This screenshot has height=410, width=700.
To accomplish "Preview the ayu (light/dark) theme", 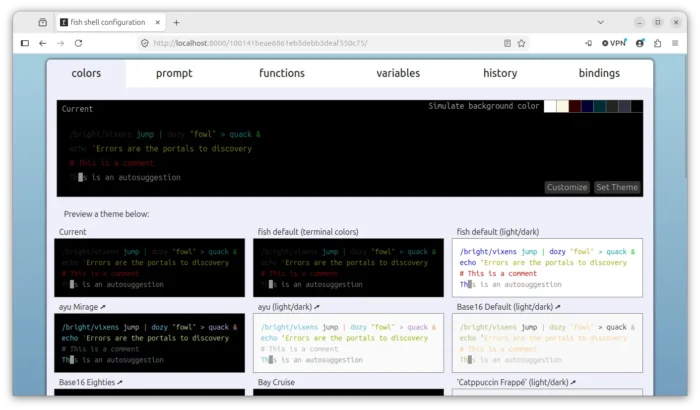I will (348, 343).
